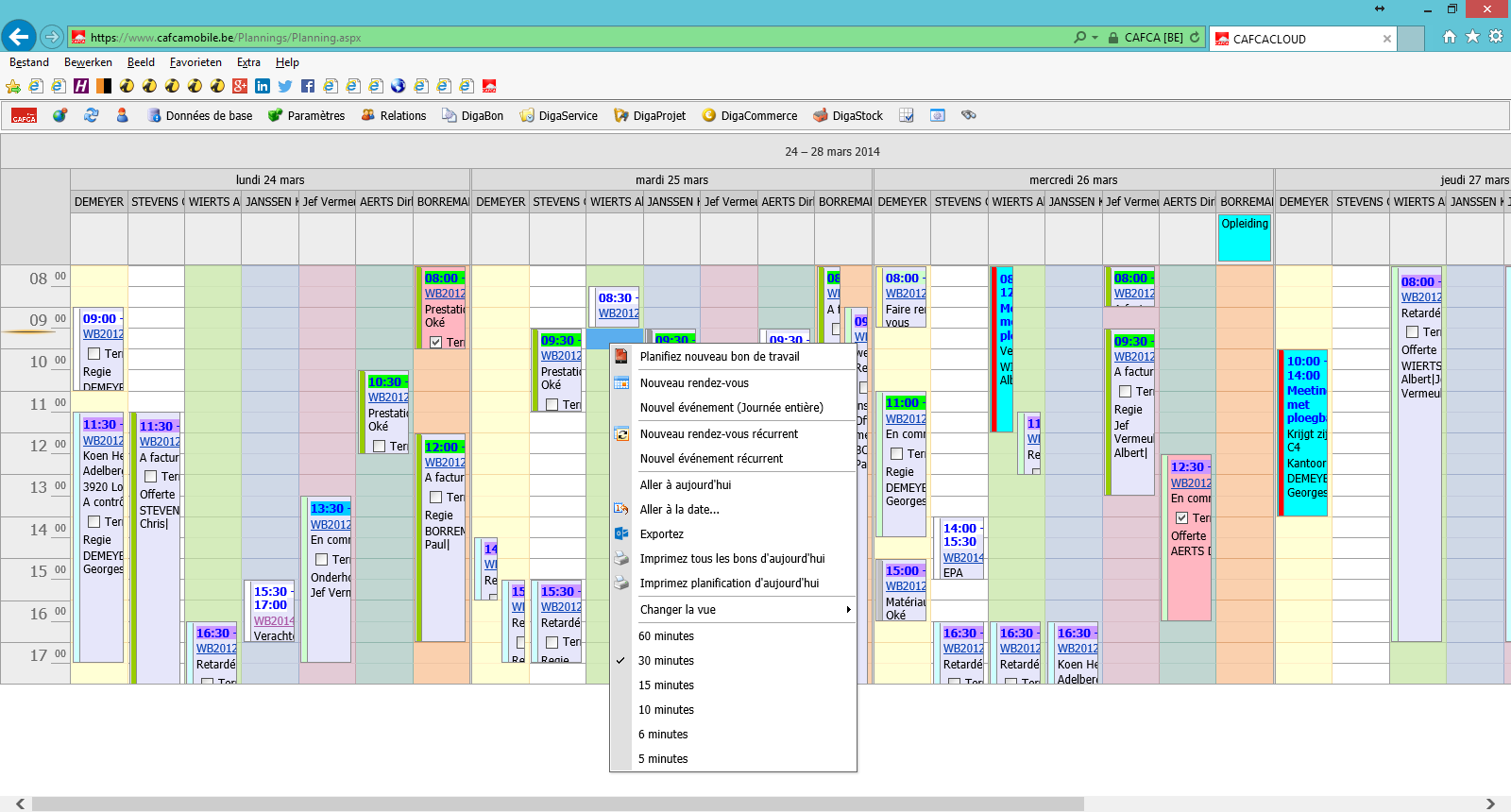This screenshot has height=812, width=1511.
Task: Click the blue globe favorites bar icon
Action: 399,86
